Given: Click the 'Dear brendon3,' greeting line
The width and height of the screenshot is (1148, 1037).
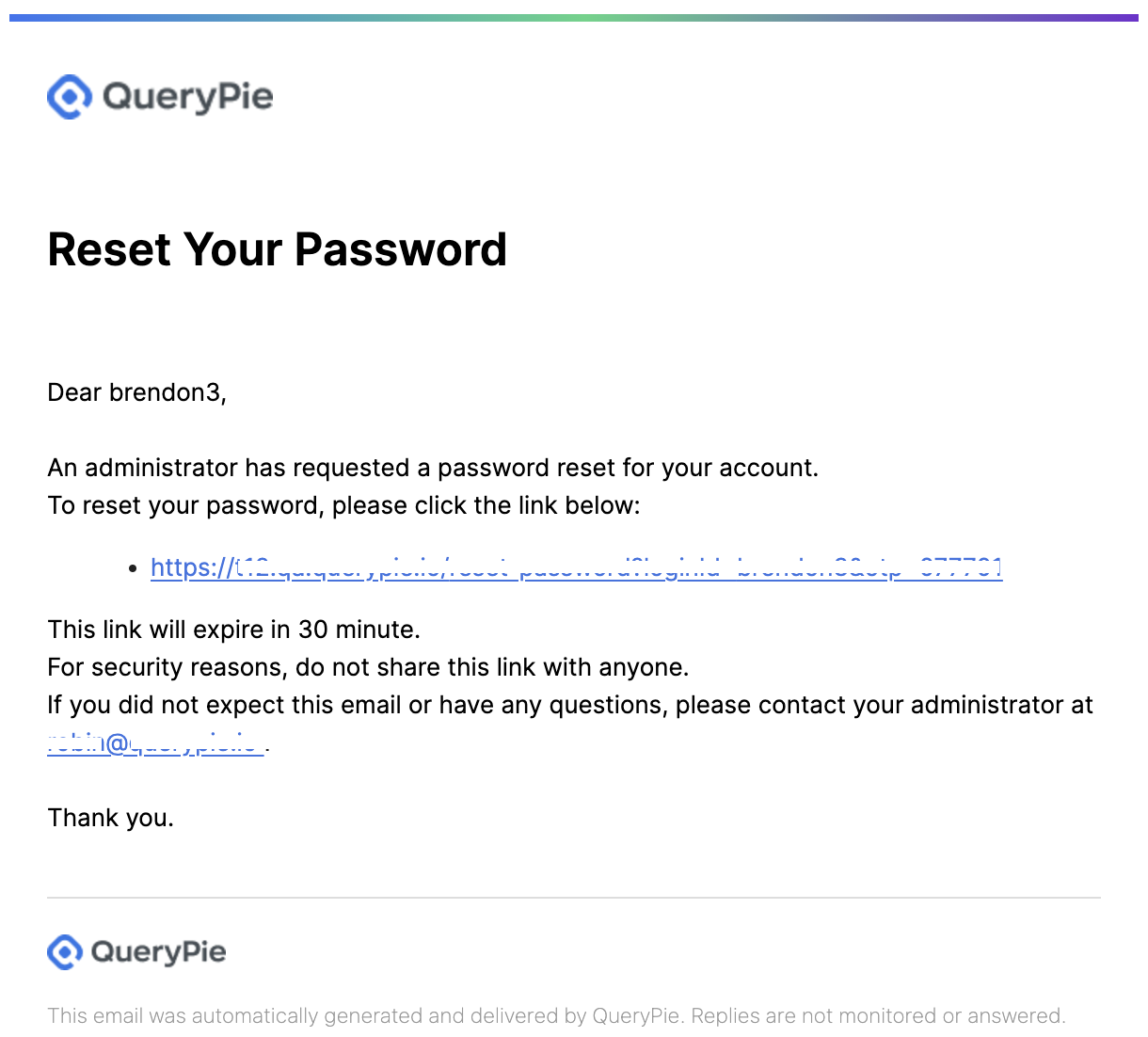Looking at the screenshot, I should [x=137, y=392].
